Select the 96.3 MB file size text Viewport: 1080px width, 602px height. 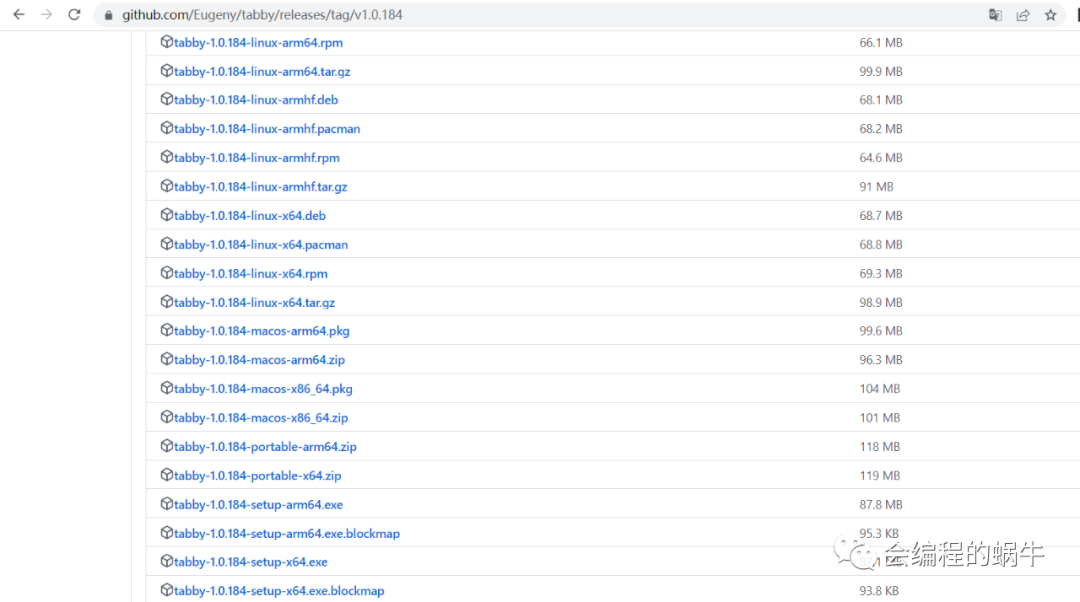pos(881,360)
